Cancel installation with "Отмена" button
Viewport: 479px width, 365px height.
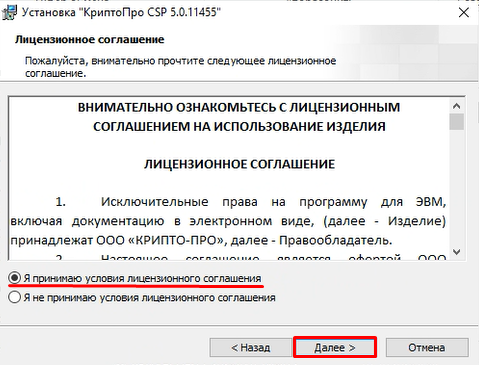click(427, 347)
